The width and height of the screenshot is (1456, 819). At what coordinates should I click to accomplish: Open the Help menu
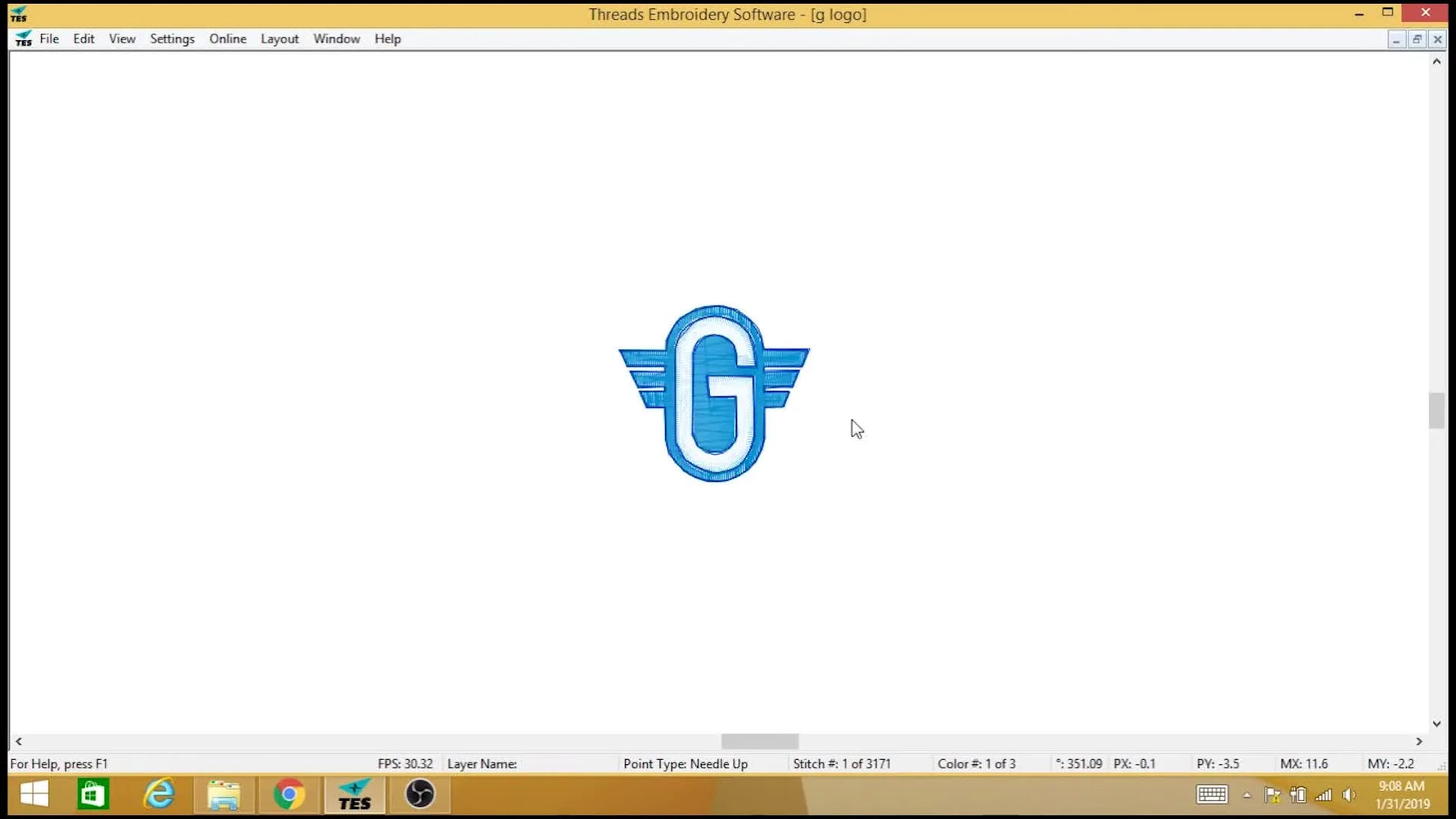coord(388,38)
